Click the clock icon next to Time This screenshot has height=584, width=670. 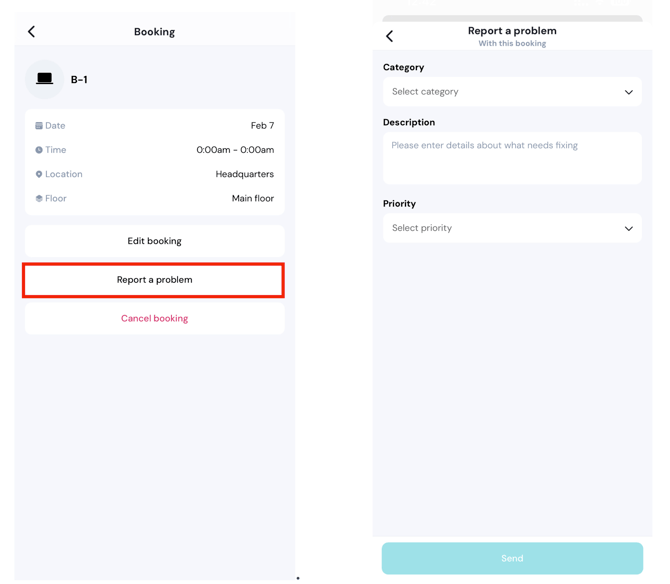[39, 150]
